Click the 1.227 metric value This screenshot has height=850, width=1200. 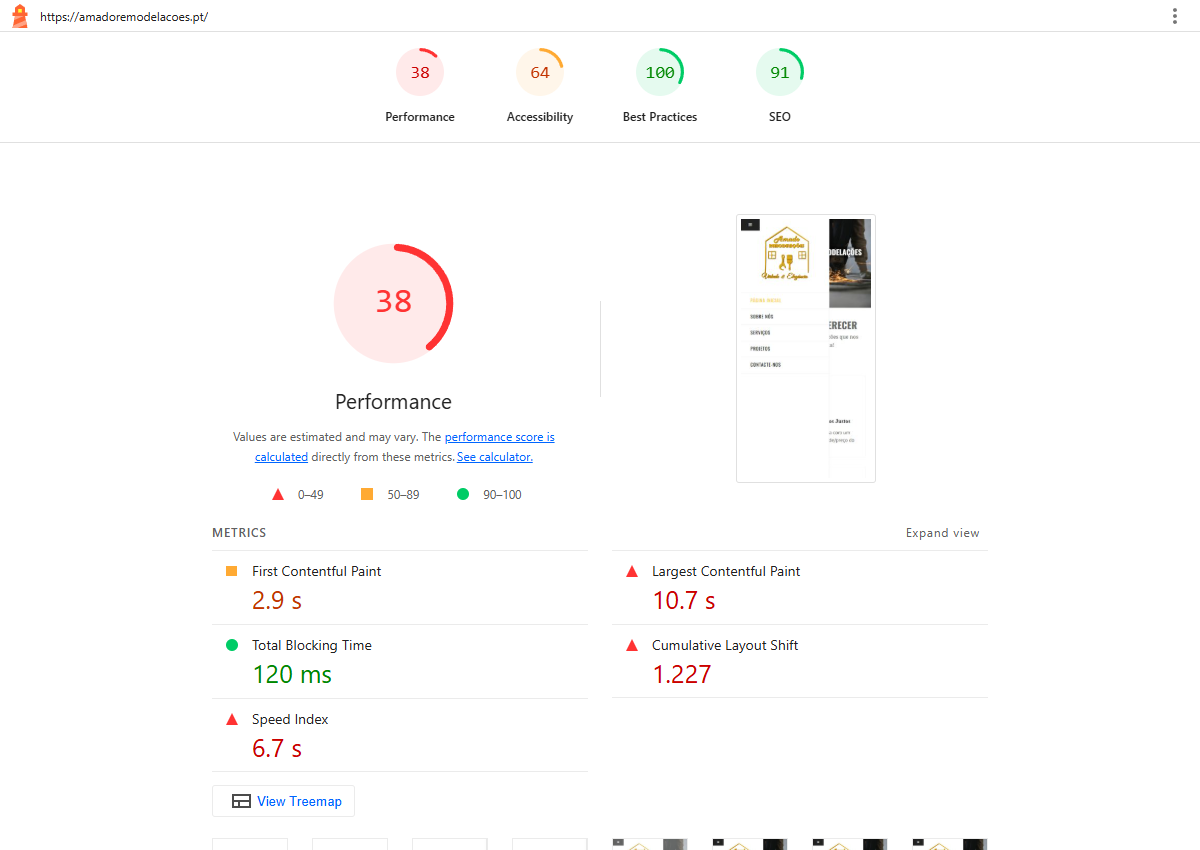coord(682,674)
